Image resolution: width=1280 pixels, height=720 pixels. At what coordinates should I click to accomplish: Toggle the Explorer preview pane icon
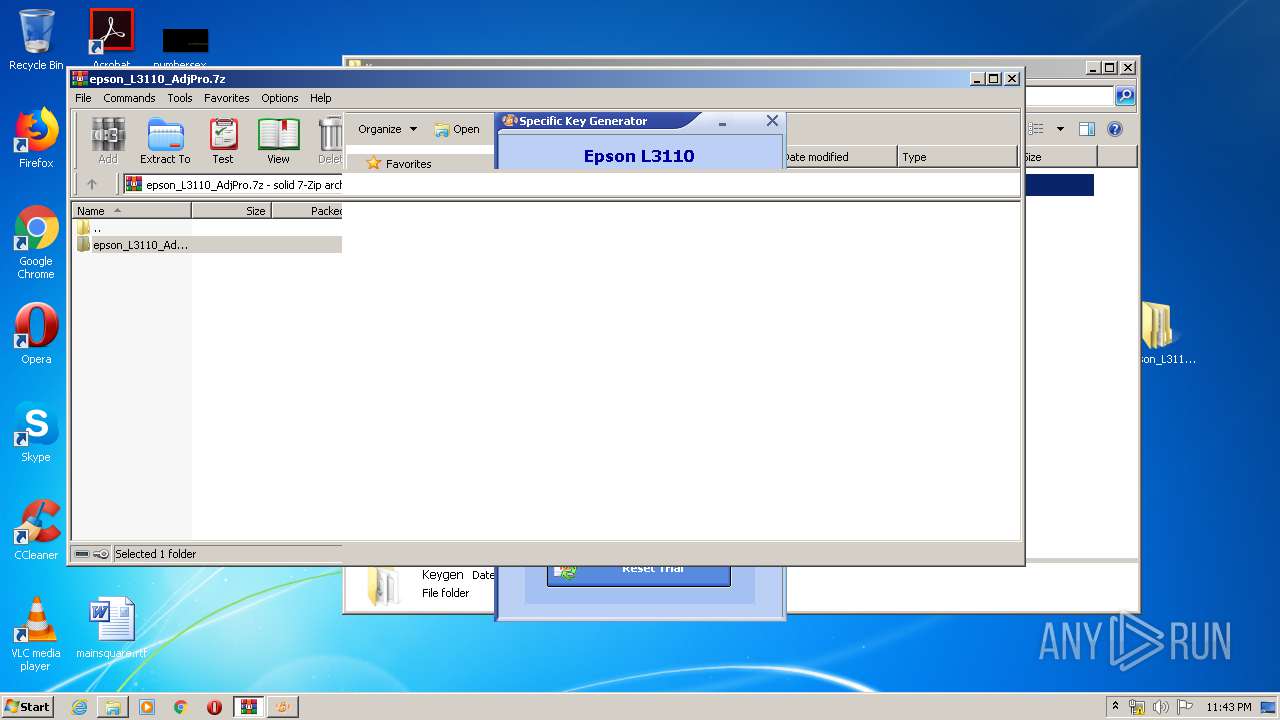click(x=1087, y=129)
